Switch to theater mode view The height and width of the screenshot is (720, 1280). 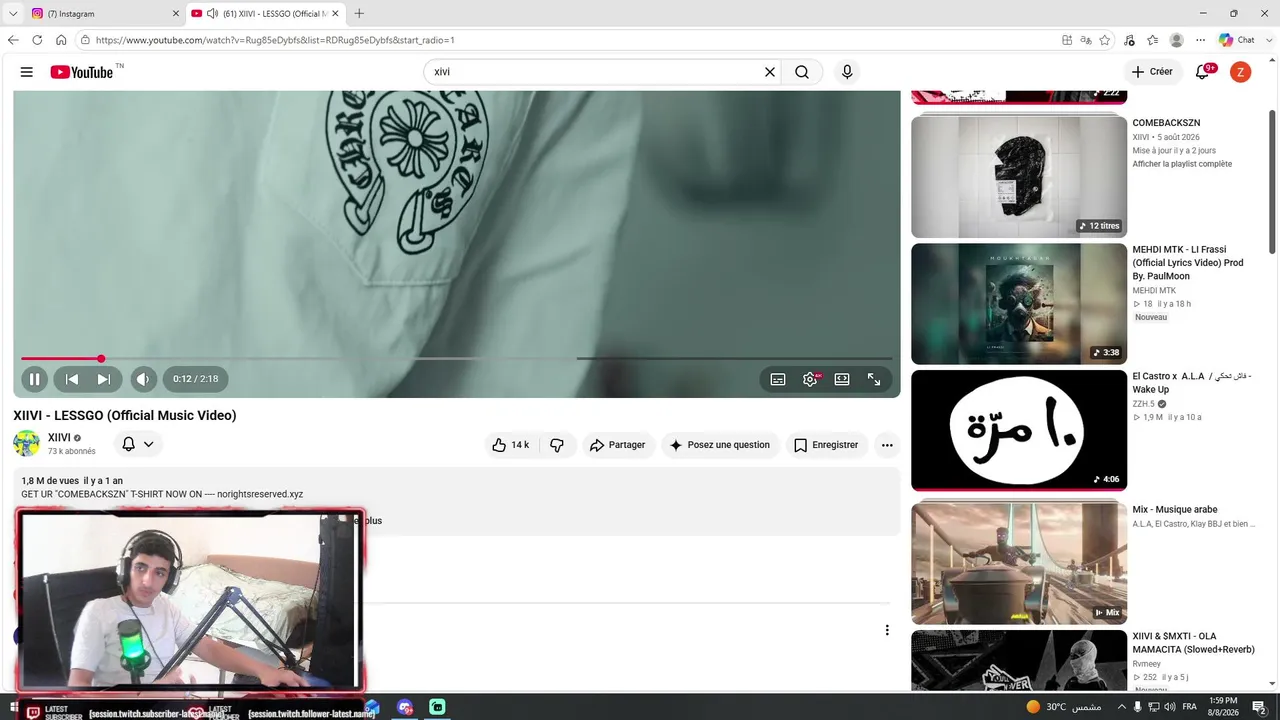pyautogui.click(x=842, y=379)
